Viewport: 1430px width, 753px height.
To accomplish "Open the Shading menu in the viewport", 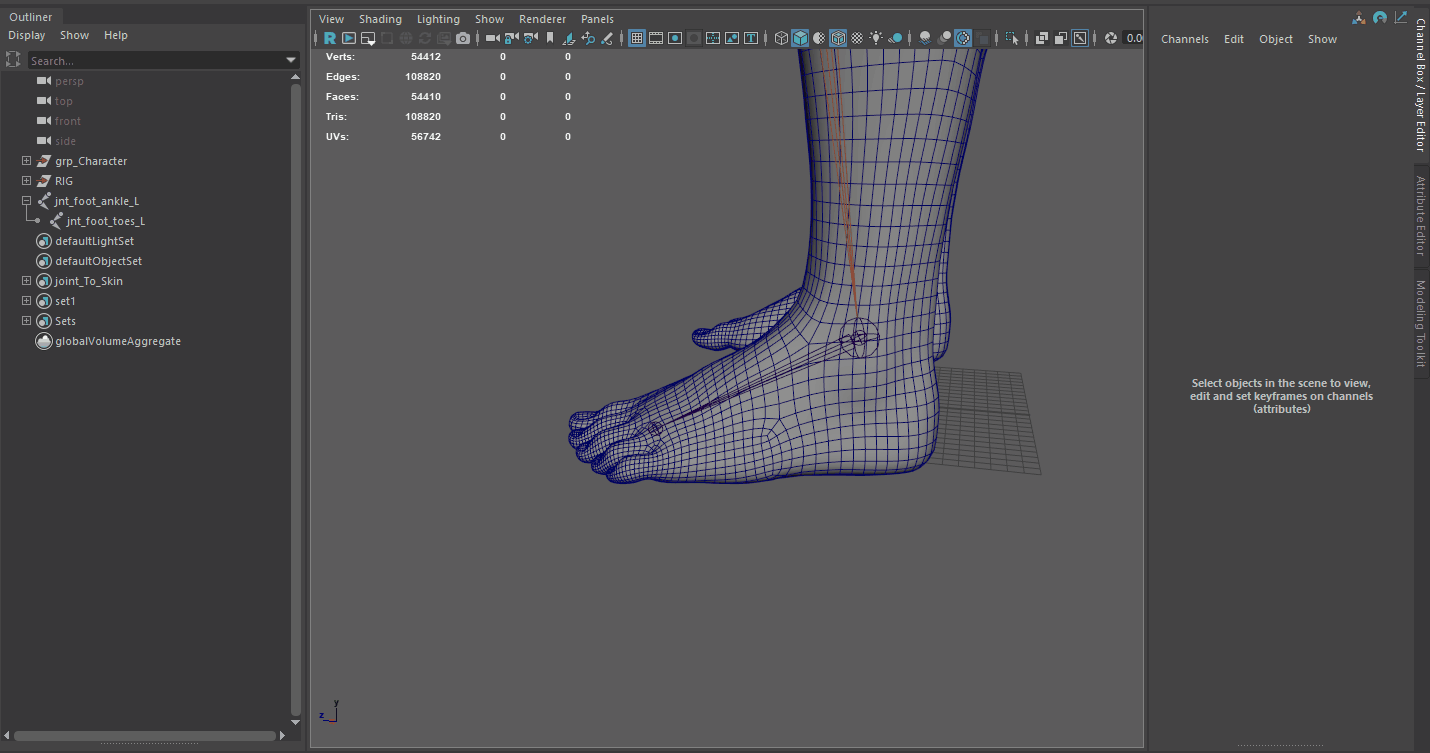I will 380,19.
